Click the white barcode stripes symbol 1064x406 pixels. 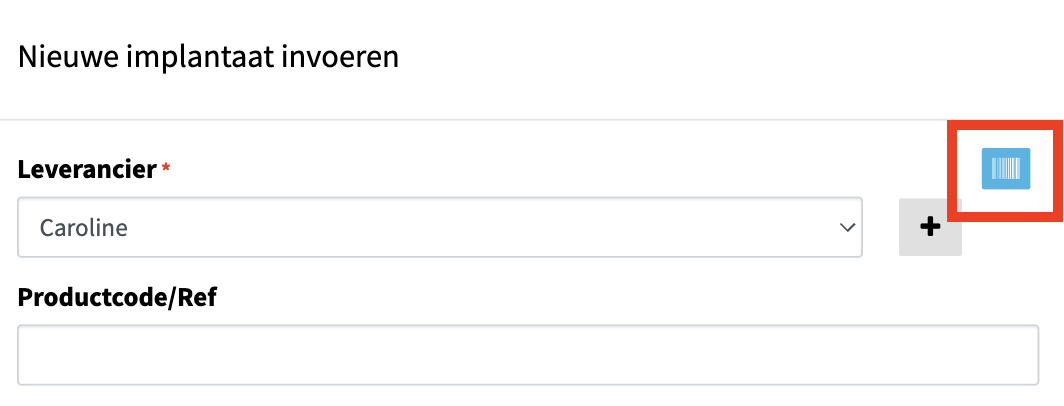[x=1006, y=168]
